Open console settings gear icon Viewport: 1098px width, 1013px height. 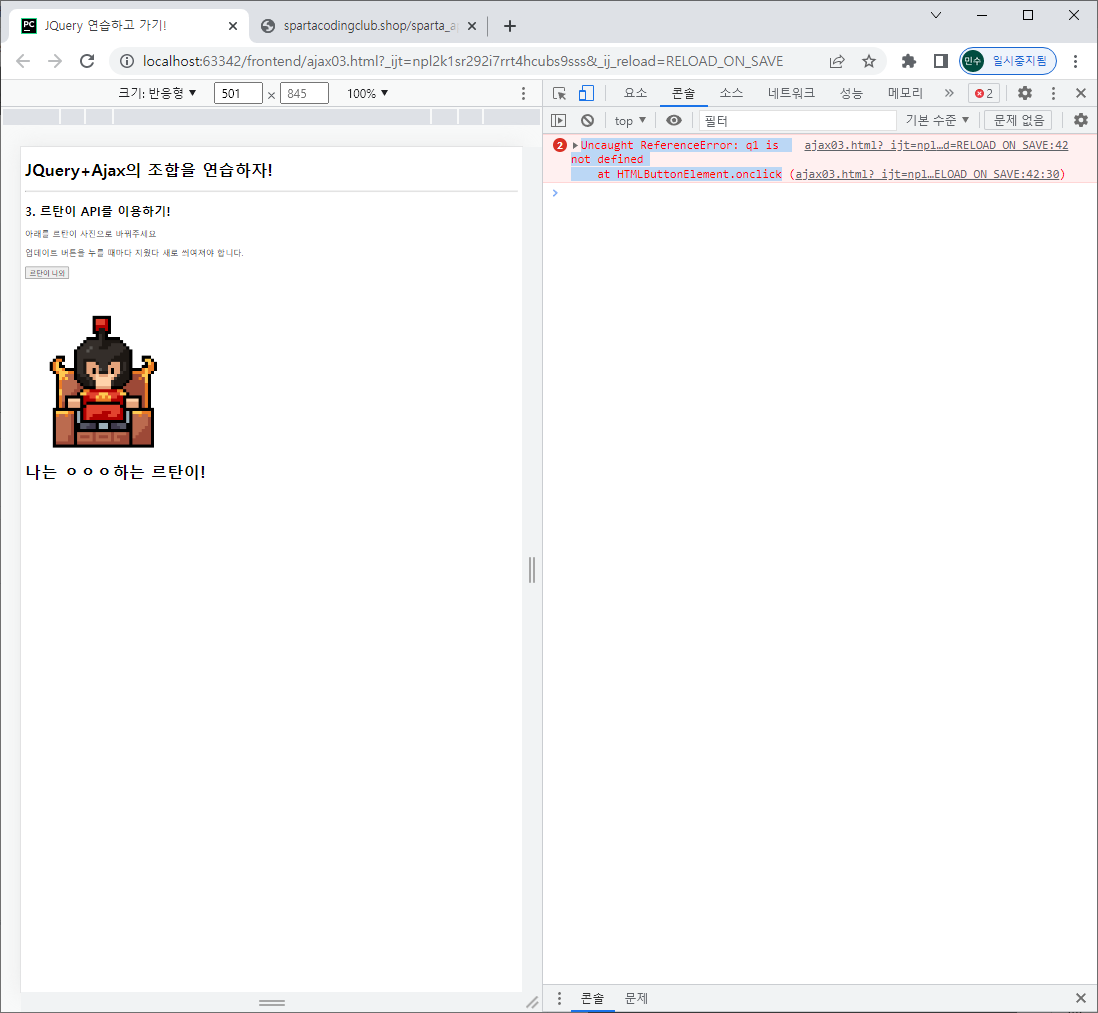(x=1080, y=120)
